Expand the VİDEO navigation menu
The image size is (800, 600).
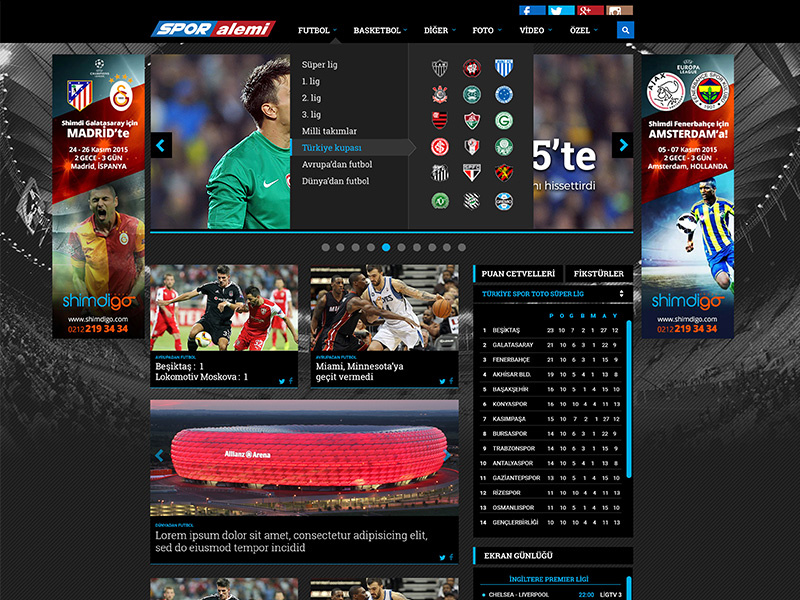[535, 31]
